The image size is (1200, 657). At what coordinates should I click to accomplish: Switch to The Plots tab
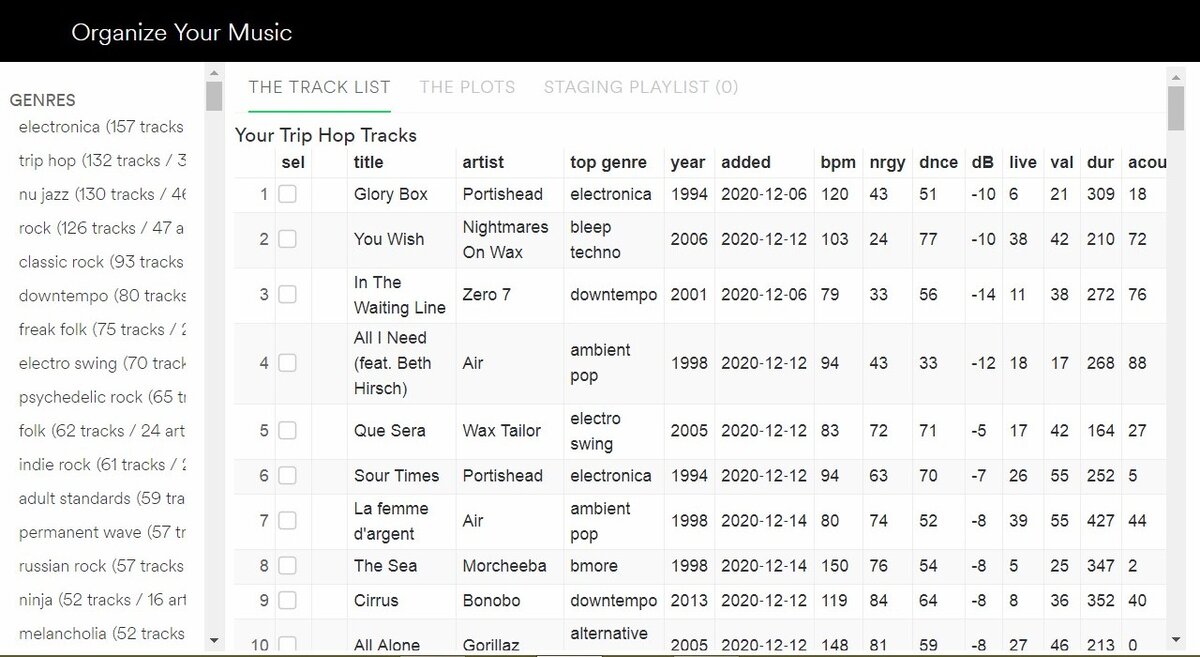click(x=467, y=87)
